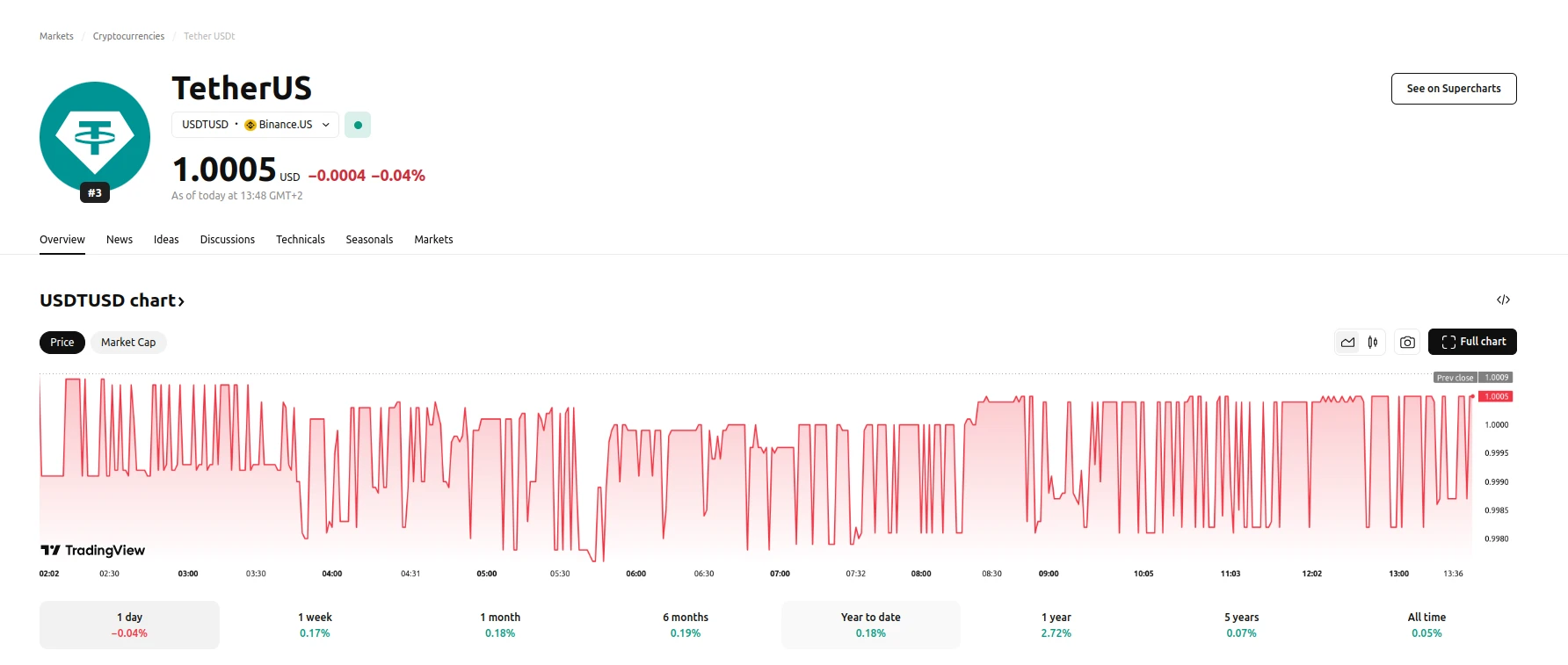Click the 02:02 time axis label
The width and height of the screenshot is (1568, 665).
click(49, 574)
